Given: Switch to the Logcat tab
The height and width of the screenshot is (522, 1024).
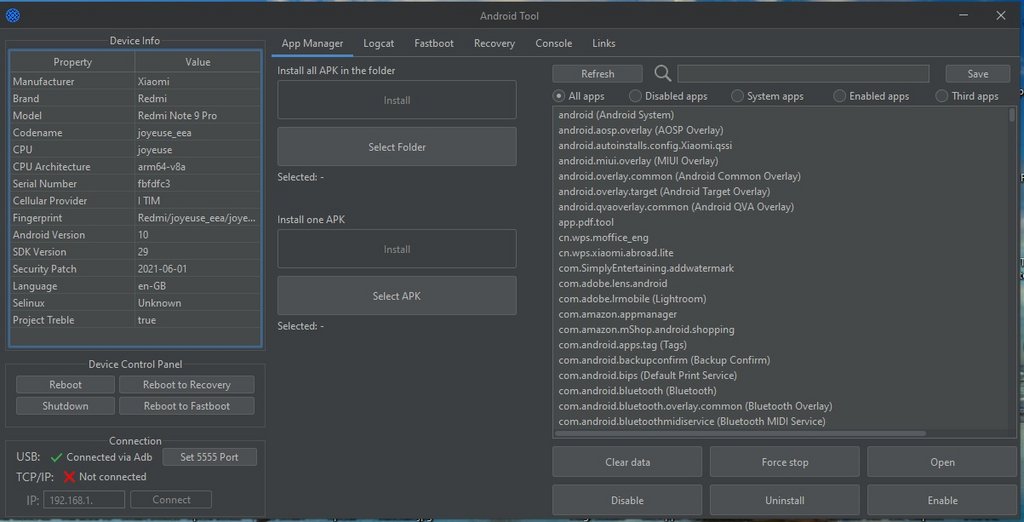Looking at the screenshot, I should tap(379, 44).
